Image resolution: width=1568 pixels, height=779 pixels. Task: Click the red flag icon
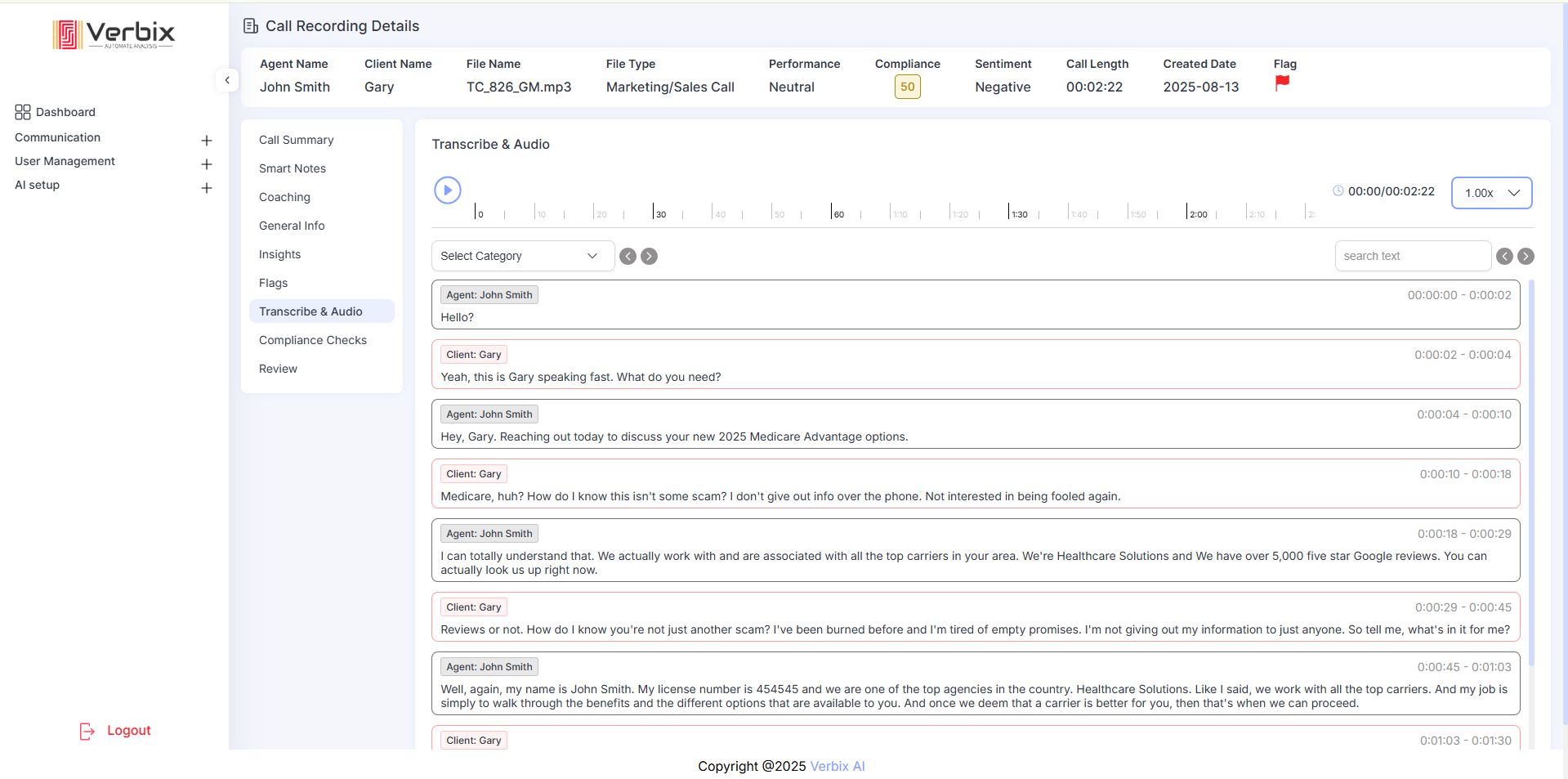point(1282,83)
